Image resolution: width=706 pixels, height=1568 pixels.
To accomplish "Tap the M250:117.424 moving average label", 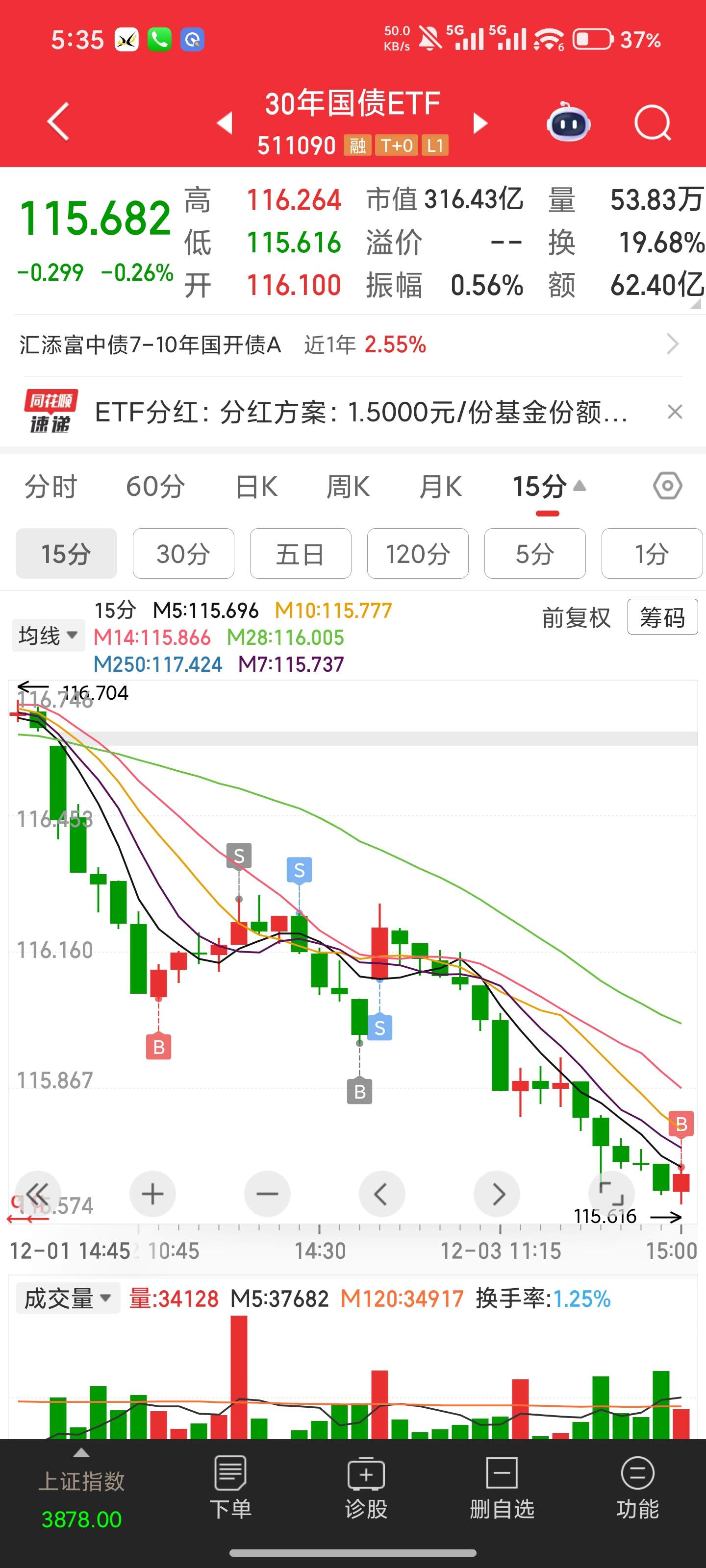I will coord(158,664).
